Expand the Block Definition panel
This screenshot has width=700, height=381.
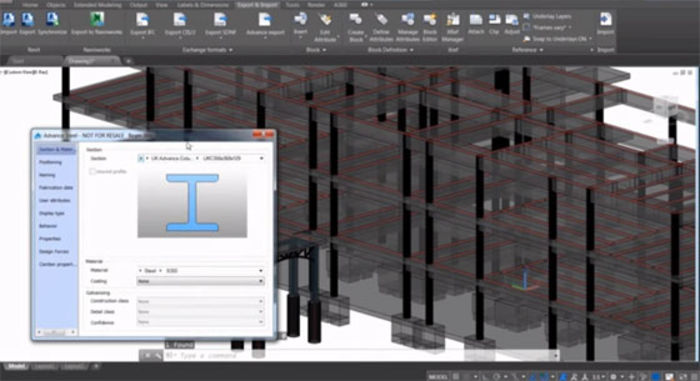pos(390,50)
